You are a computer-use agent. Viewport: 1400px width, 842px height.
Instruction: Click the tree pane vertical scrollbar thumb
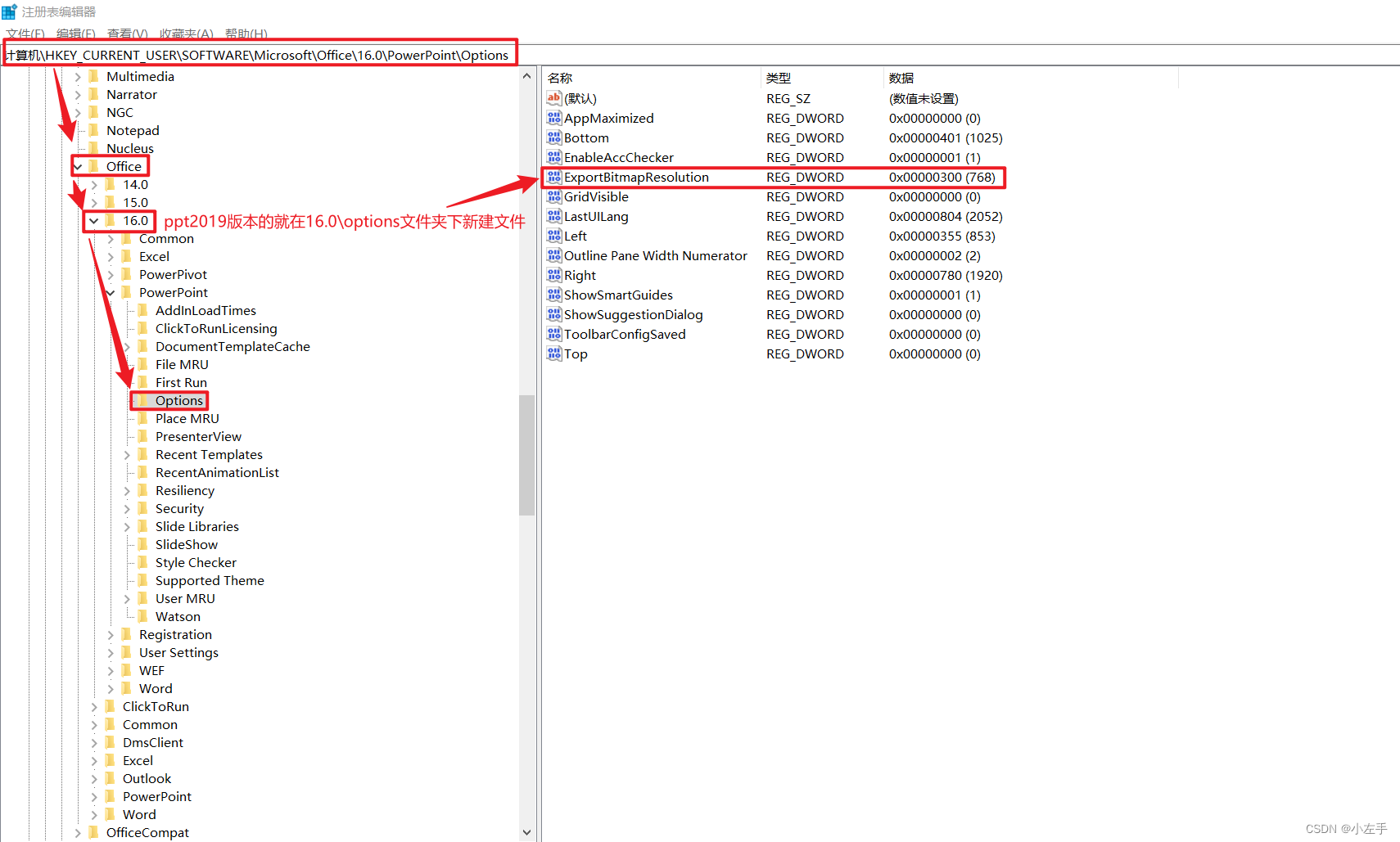click(526, 455)
